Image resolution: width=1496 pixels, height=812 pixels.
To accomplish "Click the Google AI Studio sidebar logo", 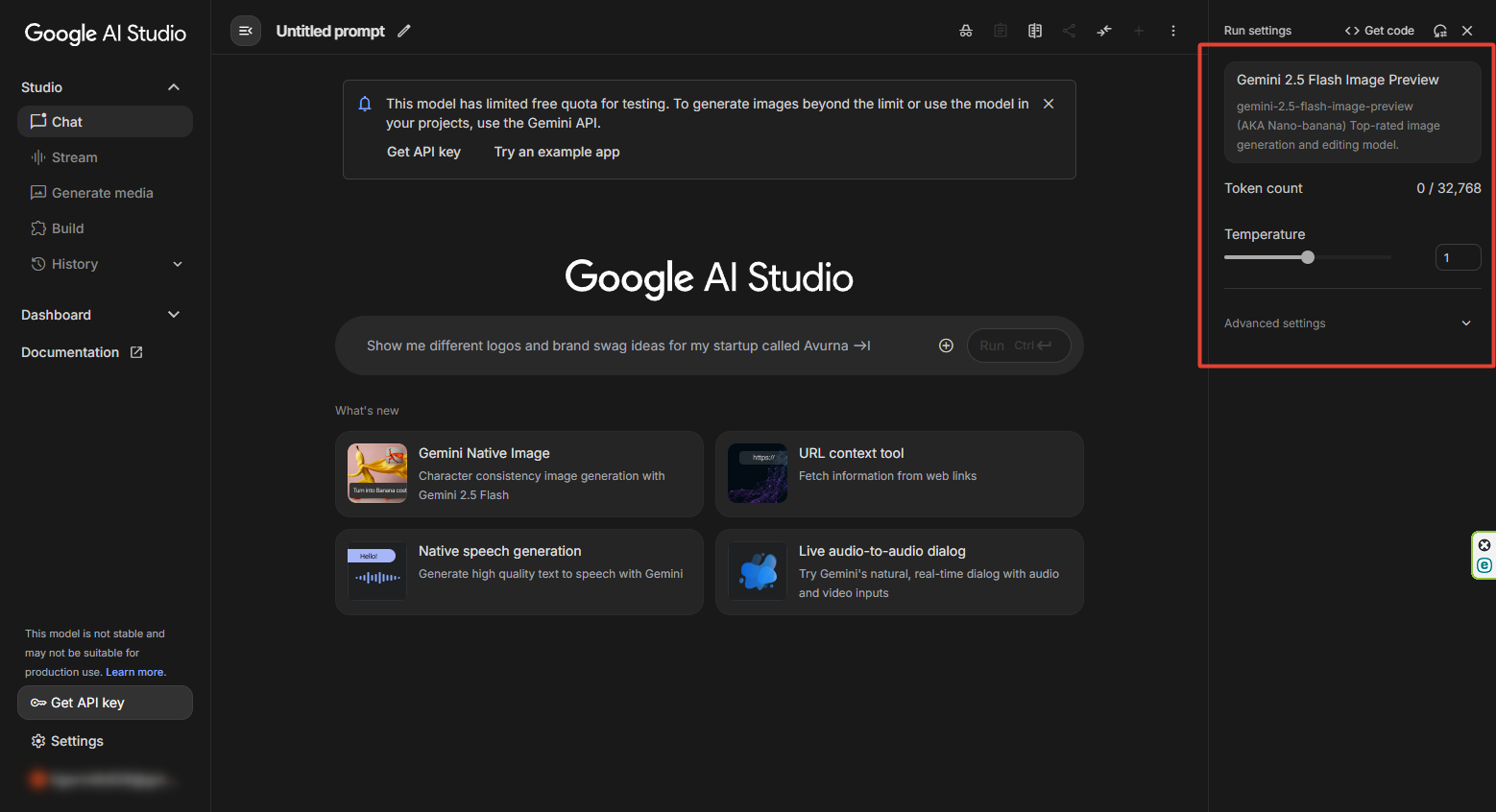I will coord(106,34).
